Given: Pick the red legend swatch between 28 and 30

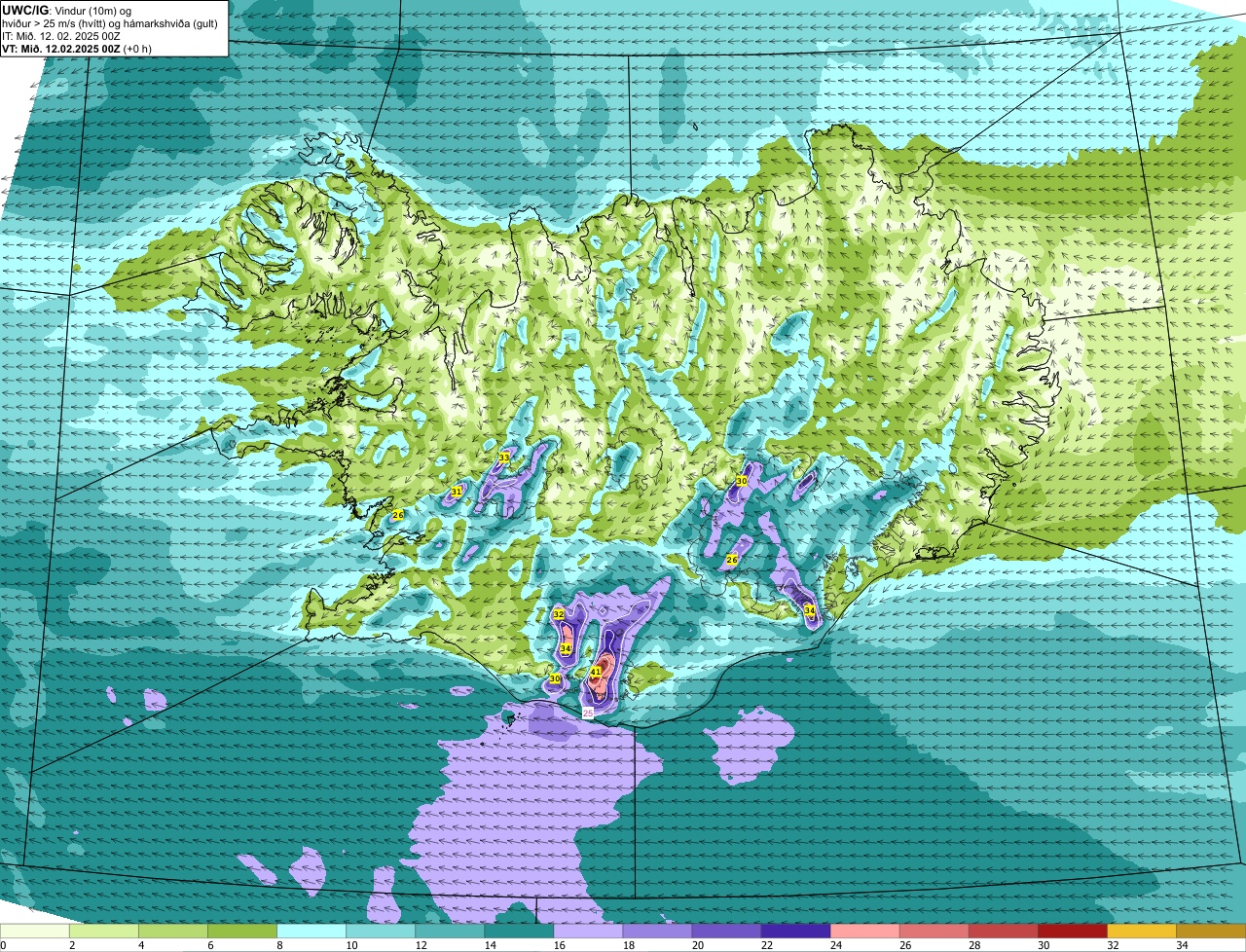Looking at the screenshot, I should pos(1003,932).
